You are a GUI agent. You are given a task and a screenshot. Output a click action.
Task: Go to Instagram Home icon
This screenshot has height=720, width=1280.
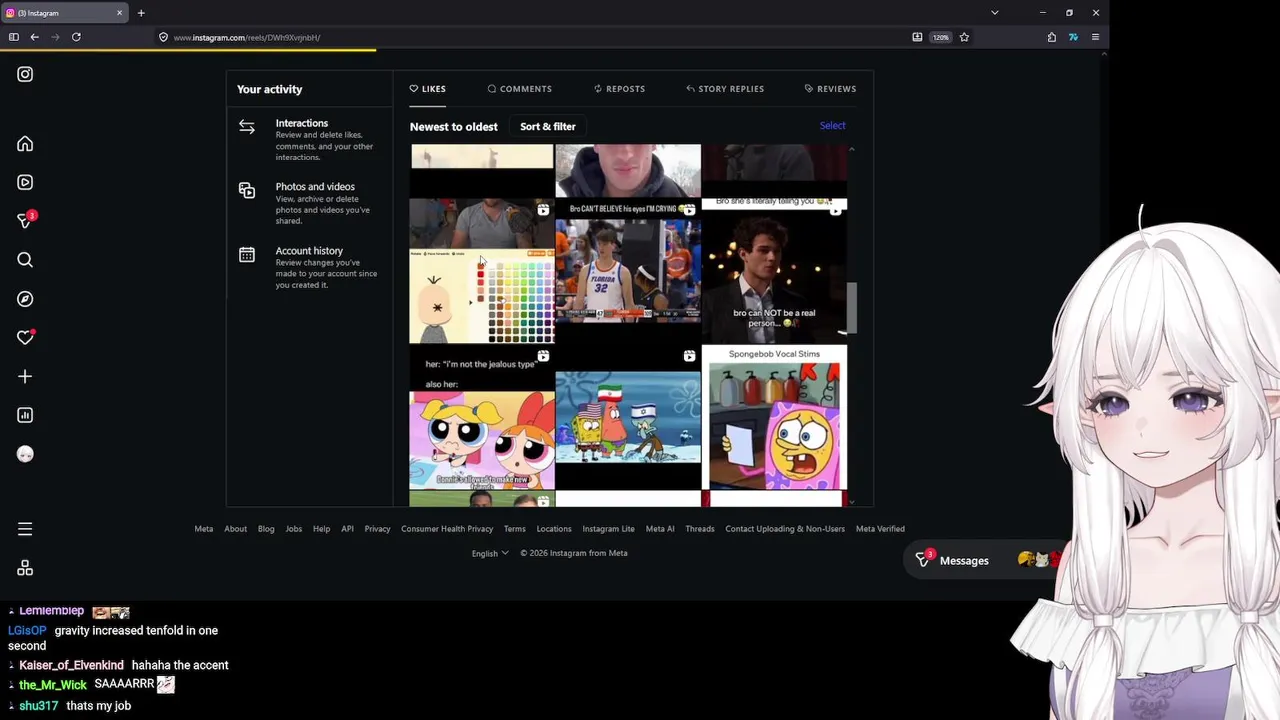click(25, 144)
